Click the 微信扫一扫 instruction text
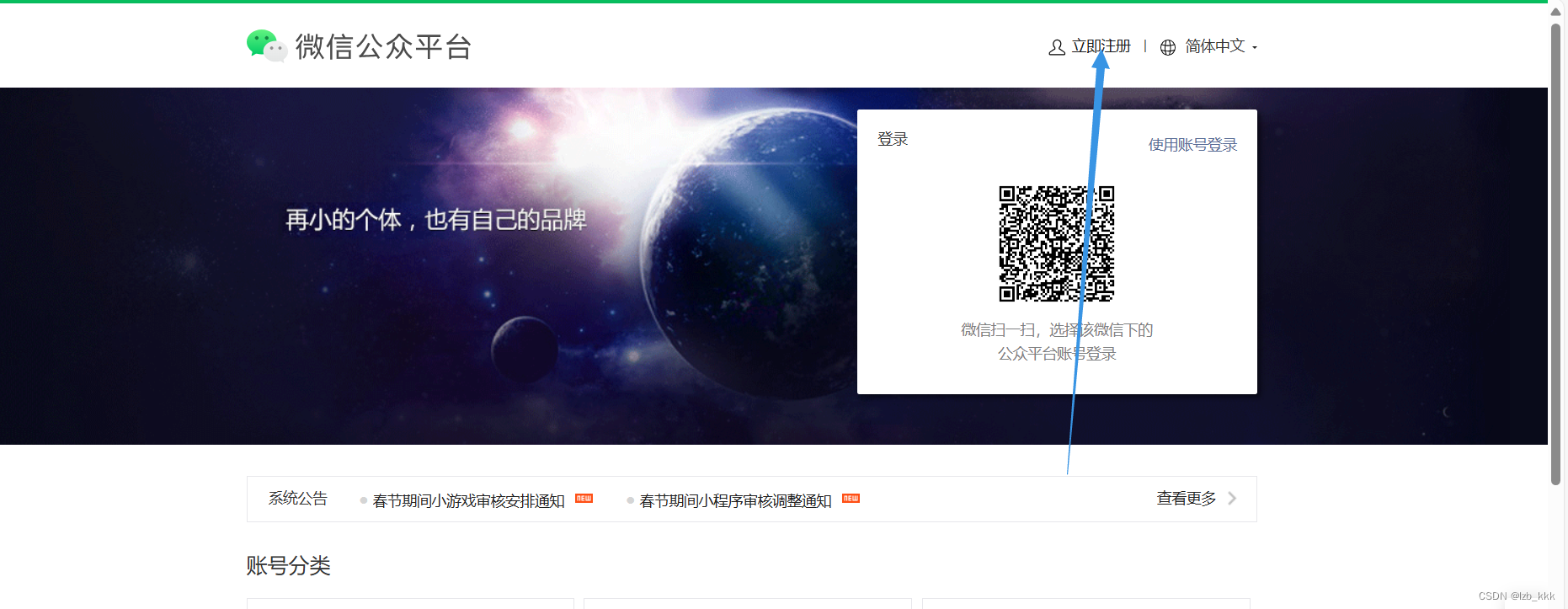 coord(1057,341)
